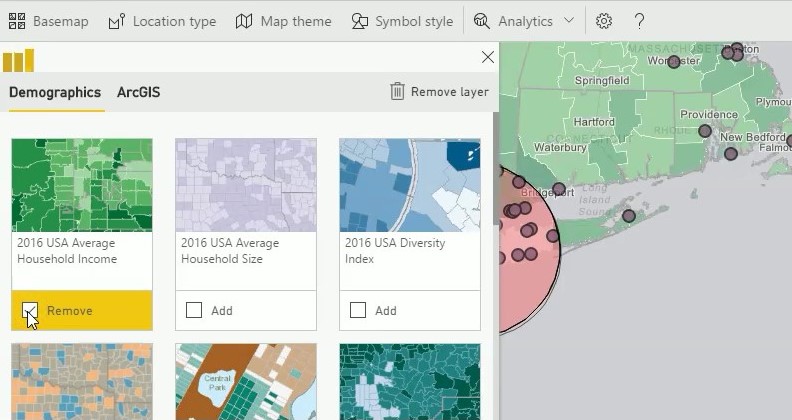Click the Central Park layer thumbnail
This screenshot has height=420, width=792.
pyautogui.click(x=246, y=382)
